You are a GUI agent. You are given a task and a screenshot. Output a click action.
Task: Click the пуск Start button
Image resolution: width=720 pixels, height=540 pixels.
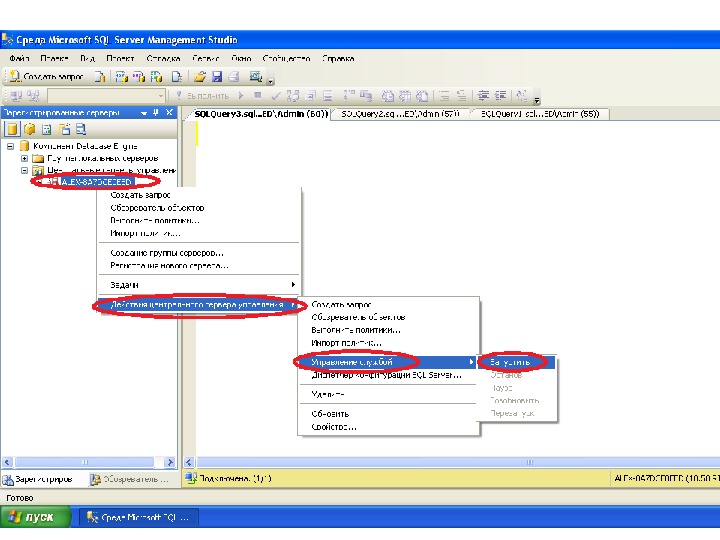[x=35, y=517]
